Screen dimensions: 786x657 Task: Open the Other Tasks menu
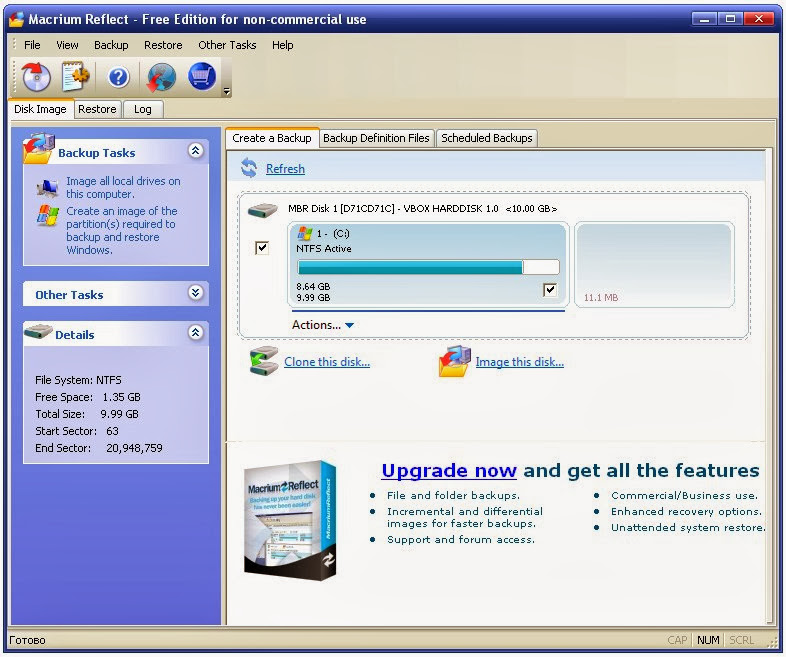pos(227,45)
